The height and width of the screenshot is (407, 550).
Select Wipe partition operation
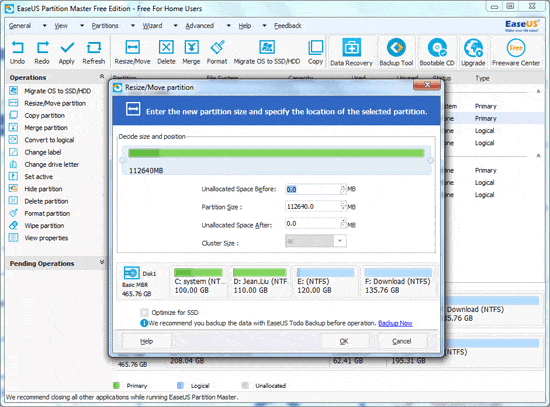tap(36, 226)
